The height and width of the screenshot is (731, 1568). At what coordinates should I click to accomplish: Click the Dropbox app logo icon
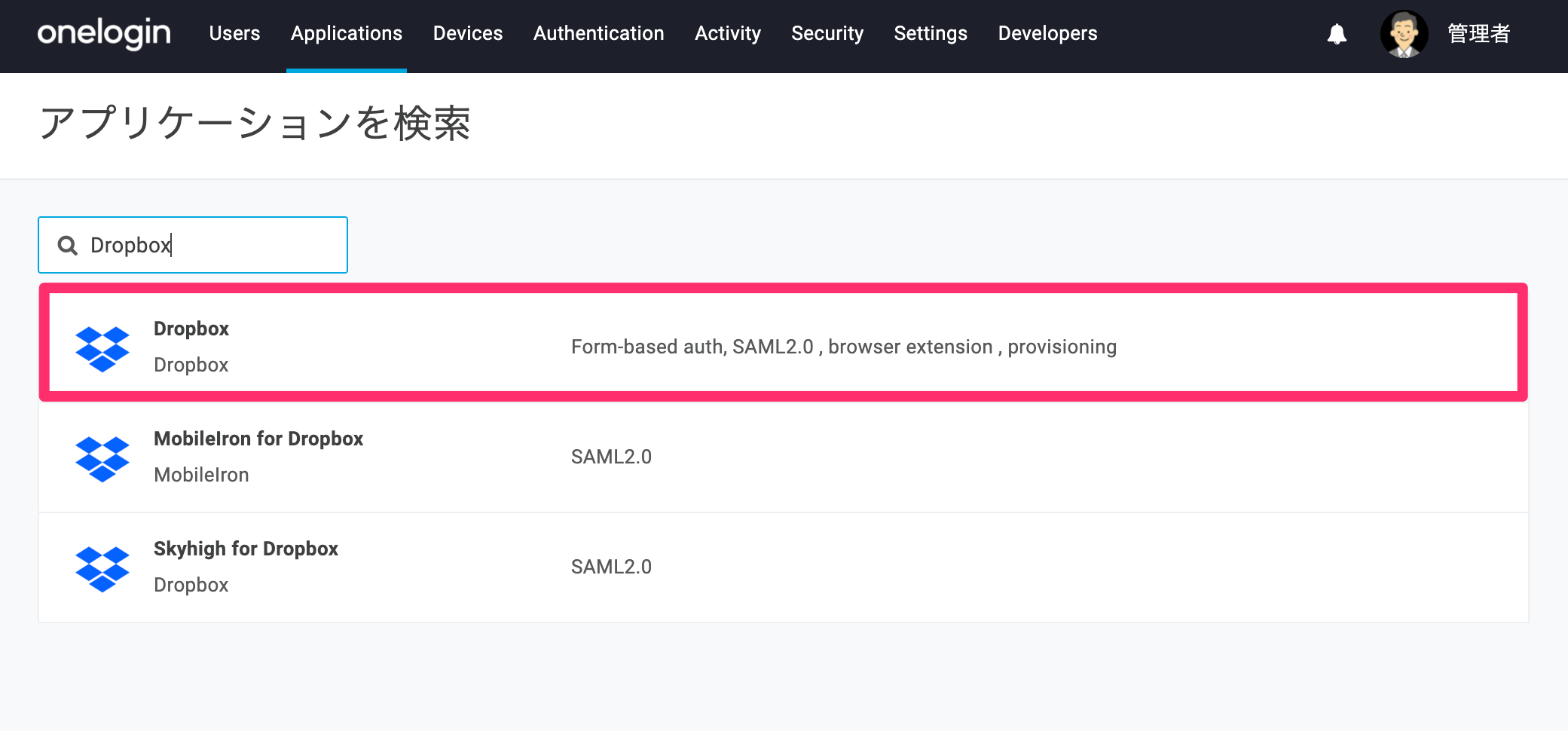pos(102,348)
